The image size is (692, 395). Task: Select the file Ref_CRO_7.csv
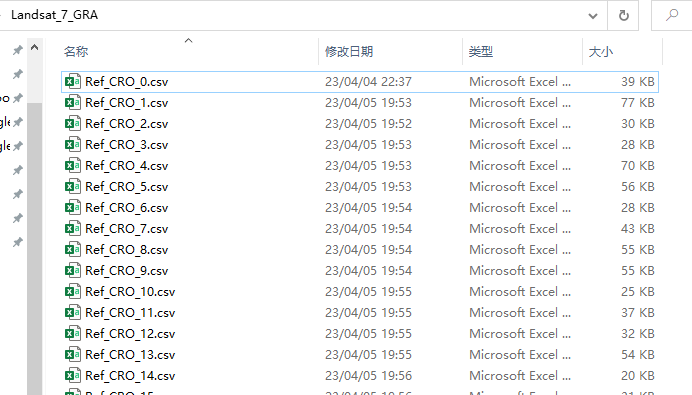click(360, 229)
